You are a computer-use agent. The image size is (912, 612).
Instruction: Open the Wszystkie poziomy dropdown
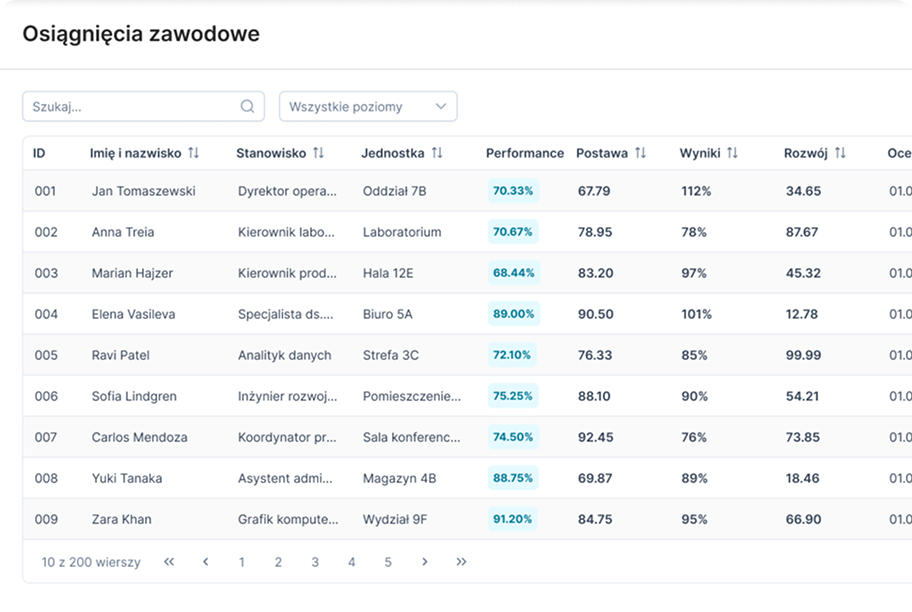pyautogui.click(x=368, y=106)
